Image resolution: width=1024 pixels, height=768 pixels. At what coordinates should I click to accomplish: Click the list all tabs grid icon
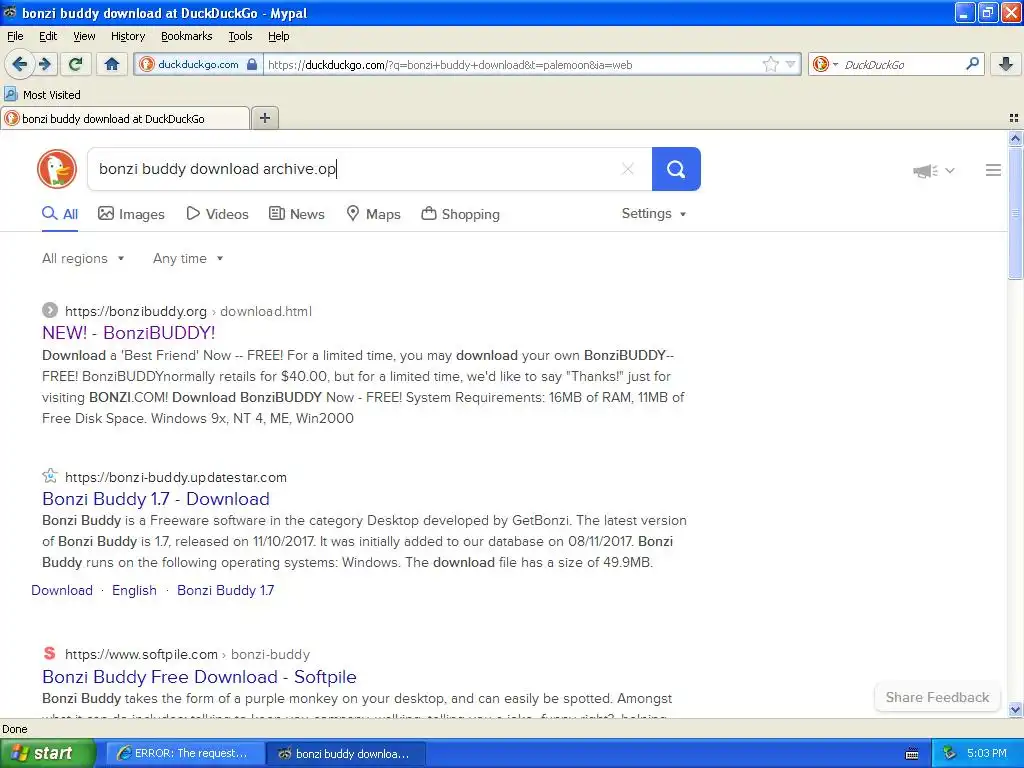(x=1014, y=118)
